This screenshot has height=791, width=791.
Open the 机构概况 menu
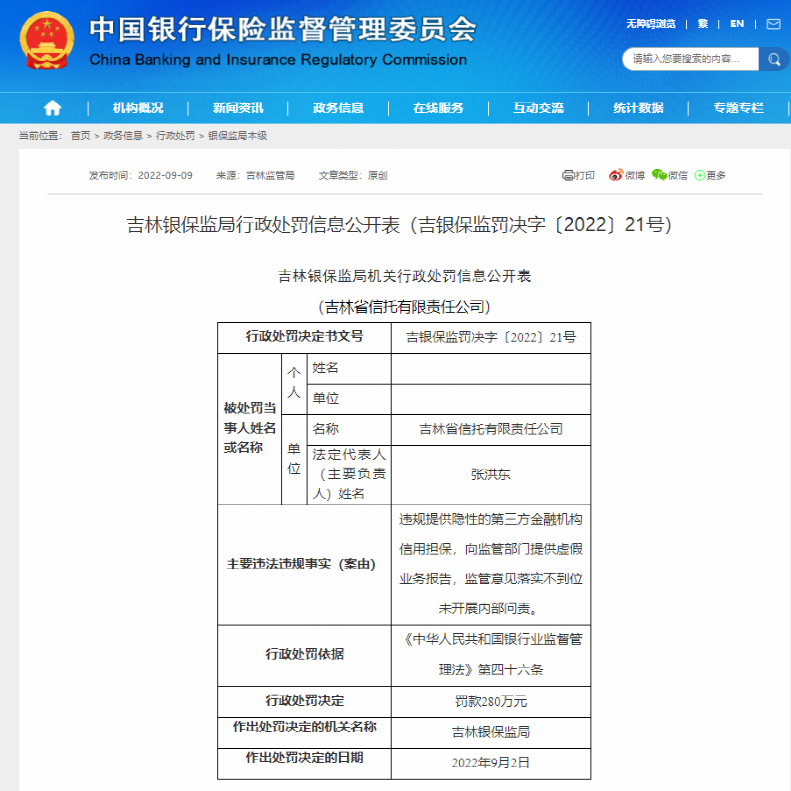tap(138, 108)
